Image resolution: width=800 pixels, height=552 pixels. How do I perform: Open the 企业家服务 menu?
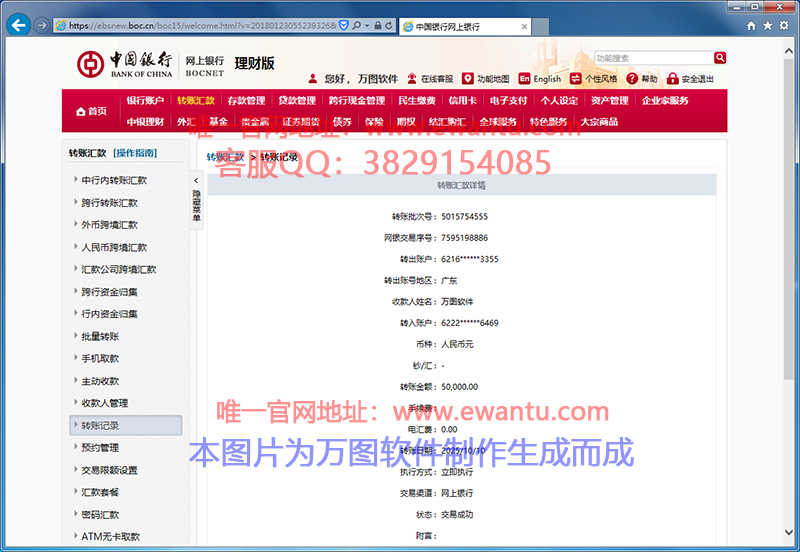click(x=665, y=101)
